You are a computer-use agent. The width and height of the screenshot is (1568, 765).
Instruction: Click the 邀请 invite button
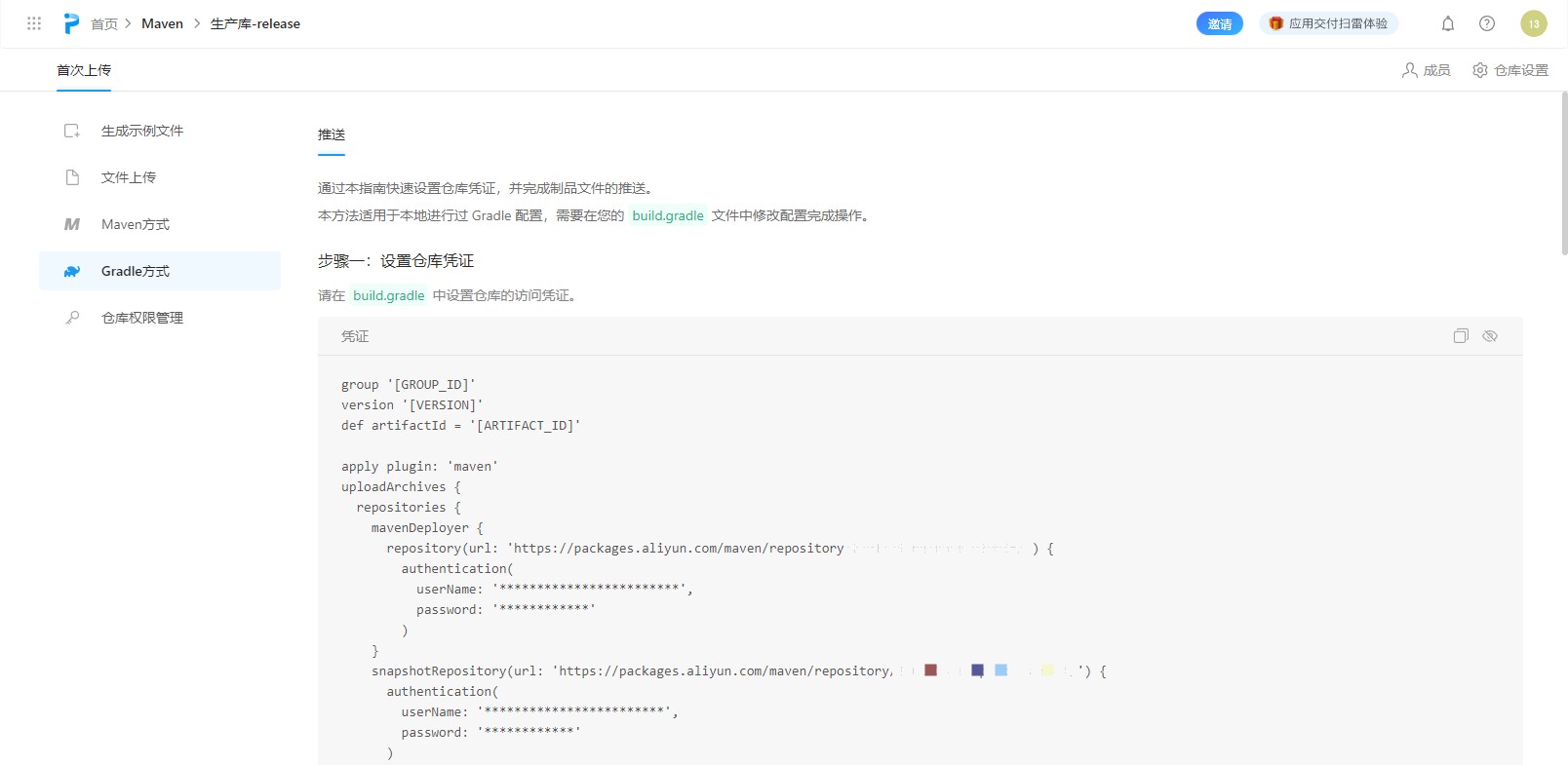click(1220, 23)
